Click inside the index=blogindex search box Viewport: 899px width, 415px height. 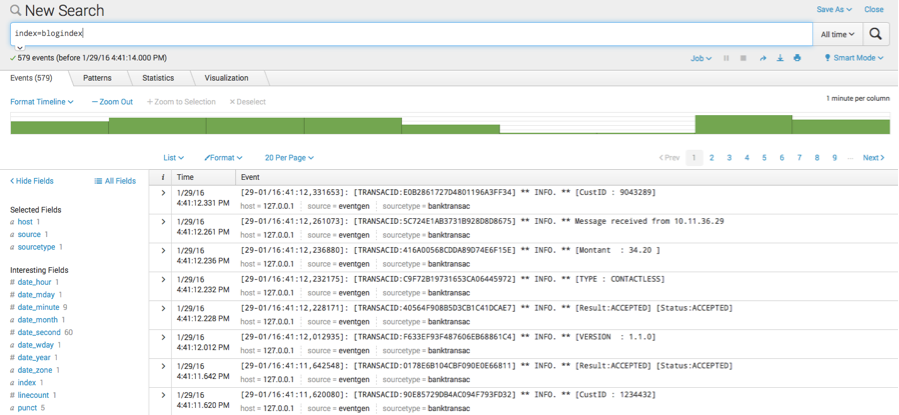click(x=411, y=34)
